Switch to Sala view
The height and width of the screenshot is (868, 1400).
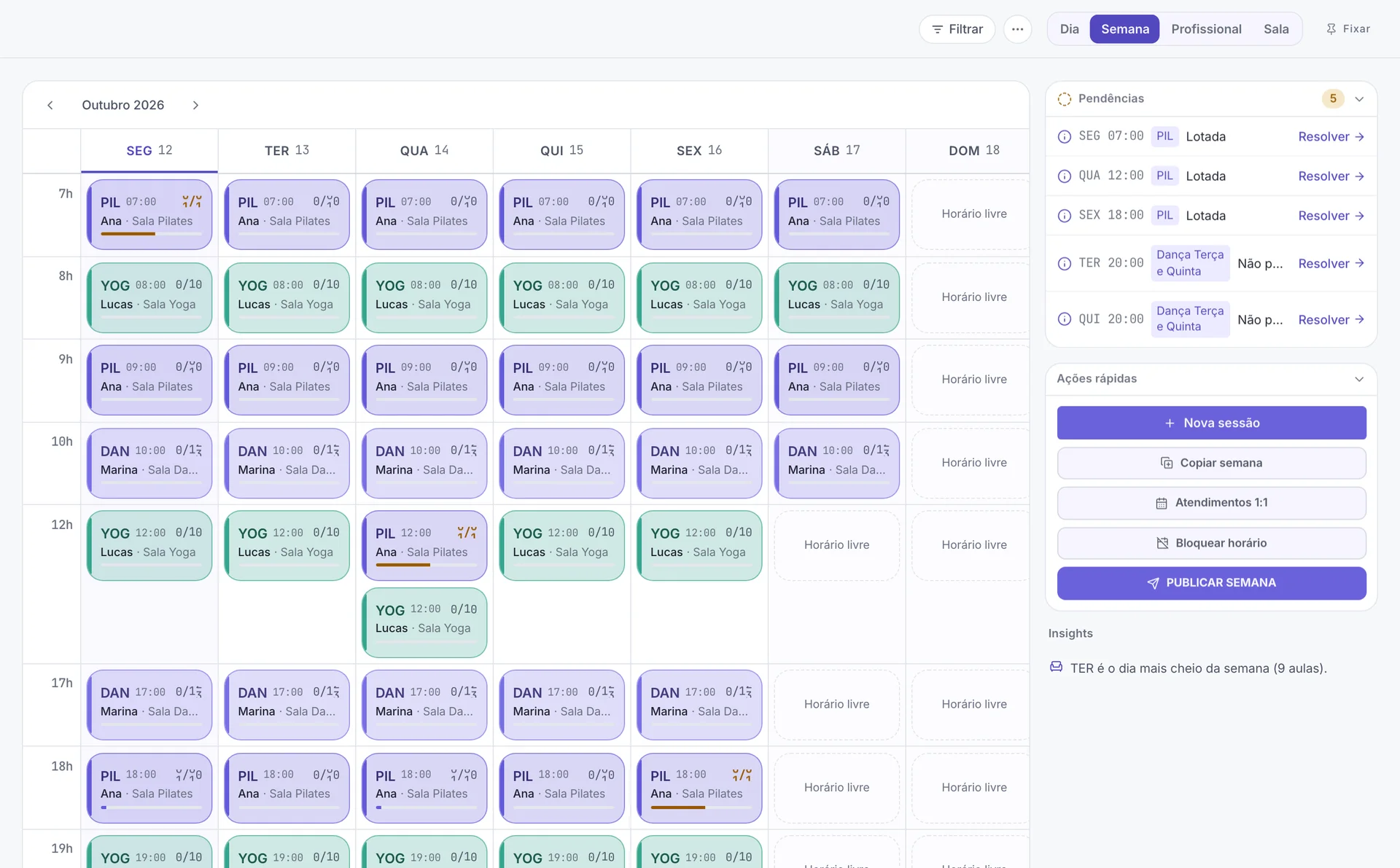click(1275, 29)
